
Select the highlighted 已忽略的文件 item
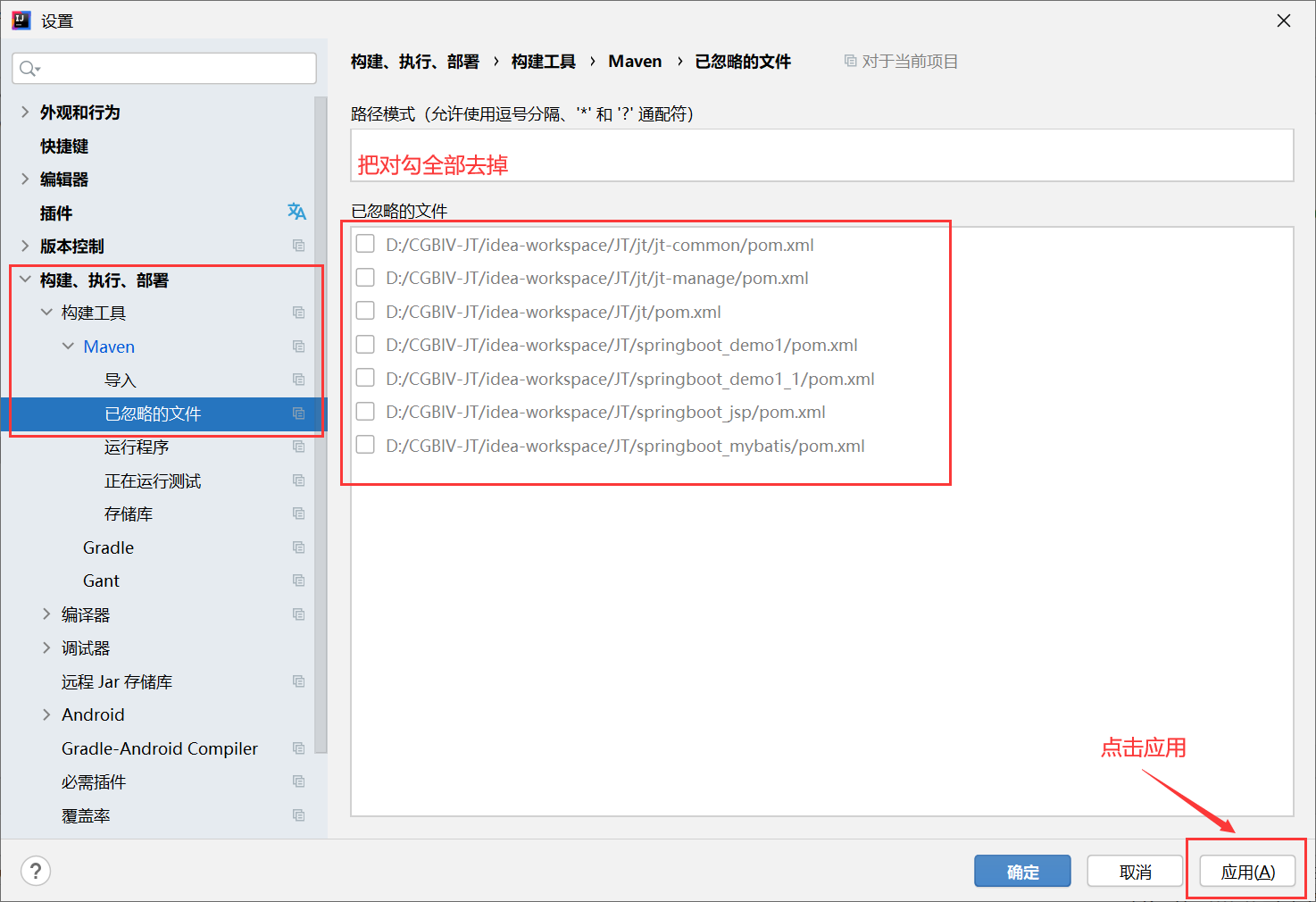coord(164,413)
